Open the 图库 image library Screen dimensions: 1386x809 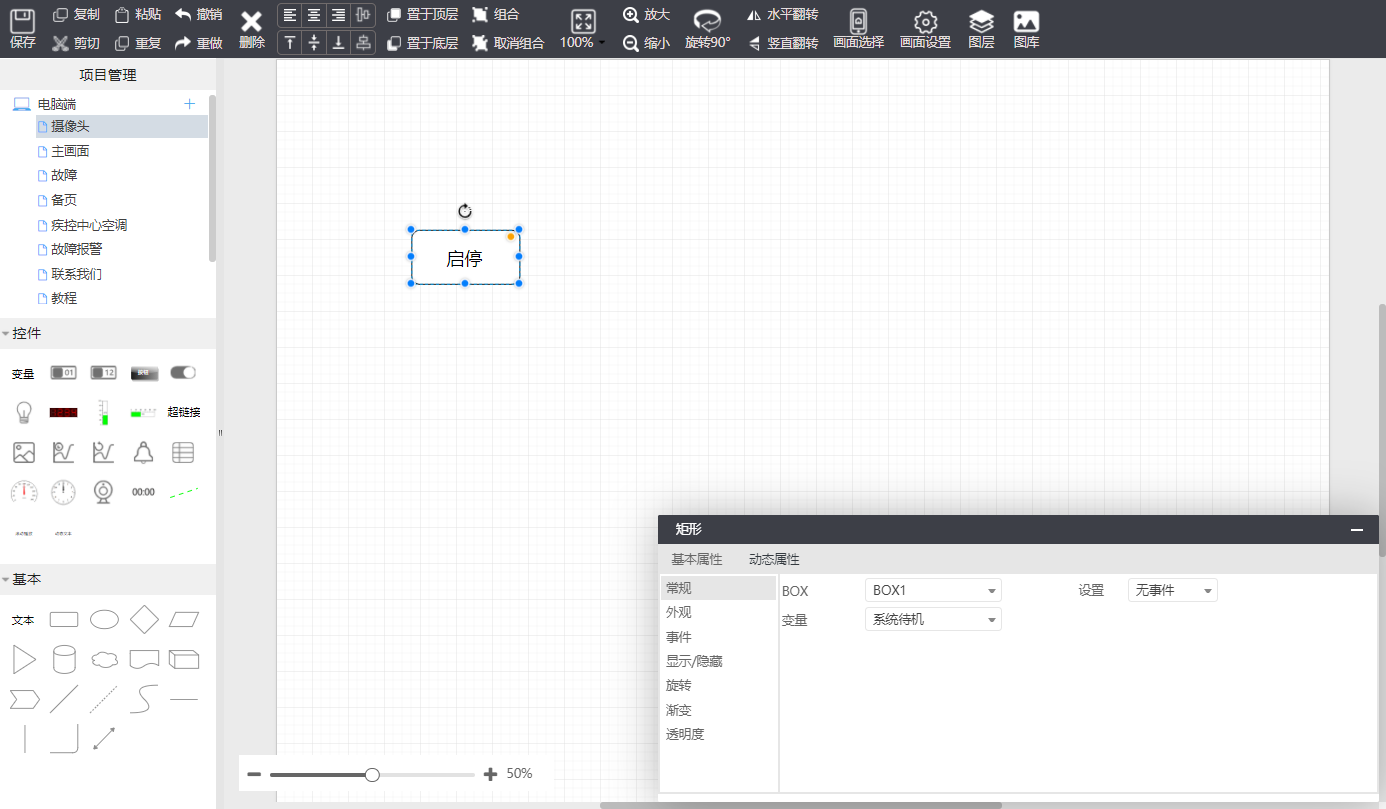click(x=1026, y=21)
